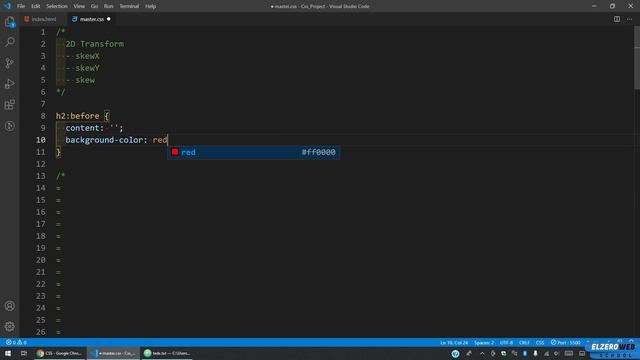640x360 pixels.
Task: Click UTF-8 encoding in status bar
Action: pos(506,342)
